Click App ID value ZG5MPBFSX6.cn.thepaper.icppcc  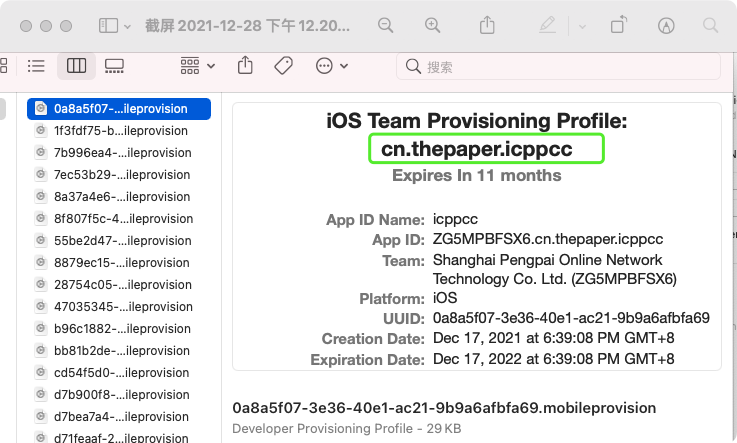[x=548, y=239]
